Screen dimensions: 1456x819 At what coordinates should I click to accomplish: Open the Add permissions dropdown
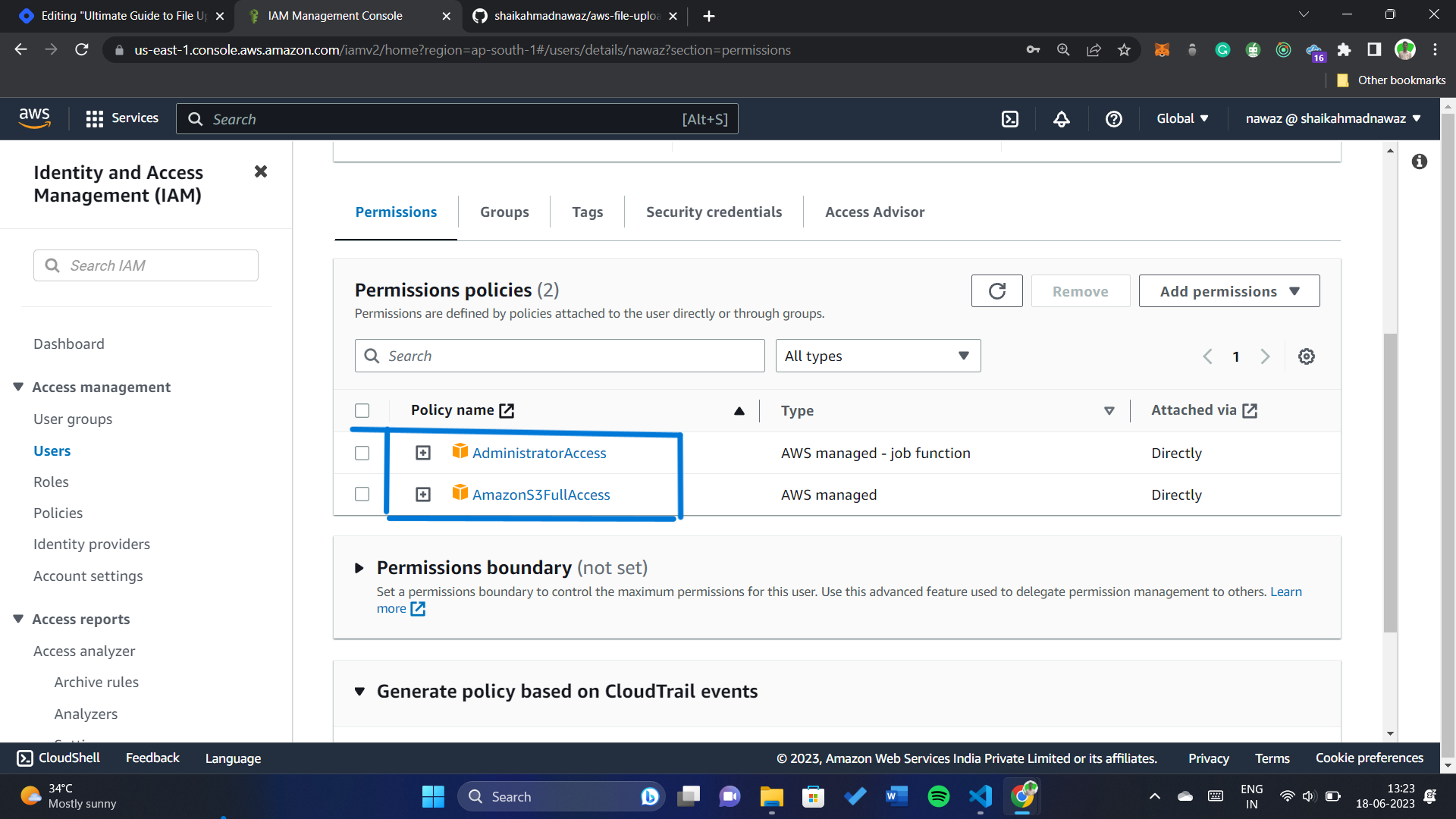coord(1228,291)
